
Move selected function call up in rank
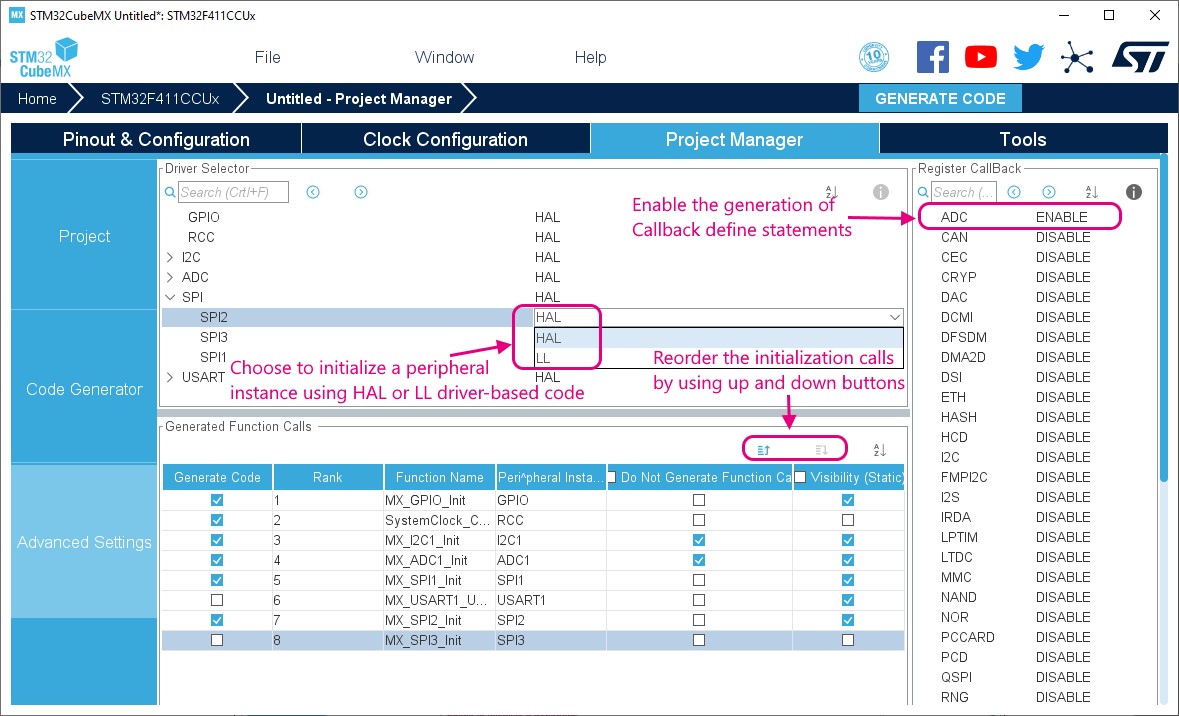point(764,450)
